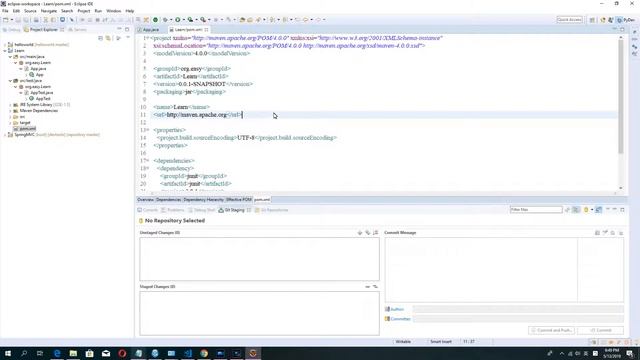Open the Dependency Hierarchy tab
Viewport: 640px width, 360px height.
pos(203,200)
